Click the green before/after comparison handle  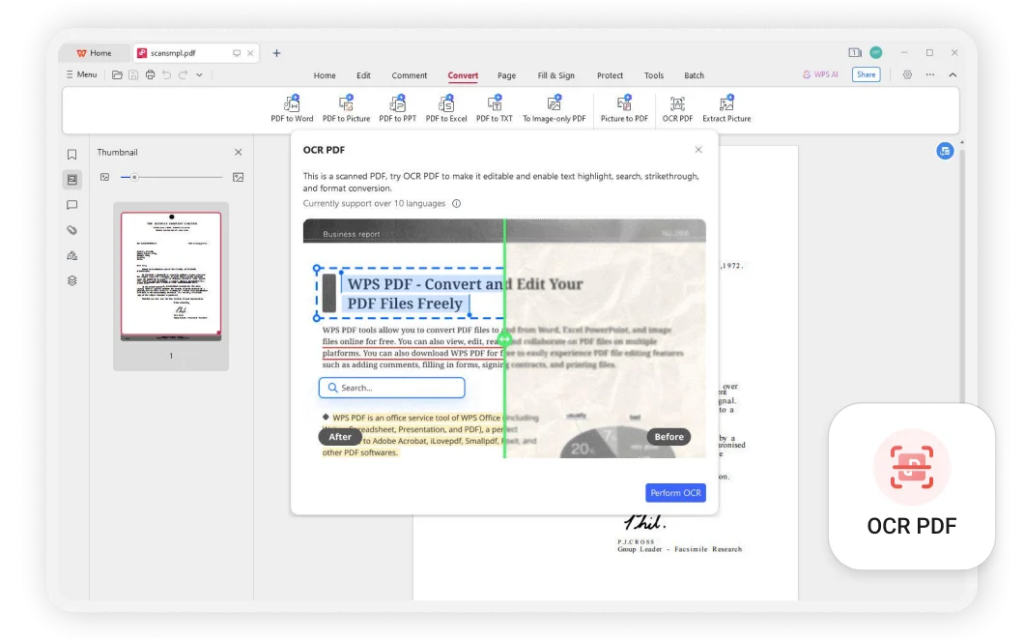[x=505, y=339]
